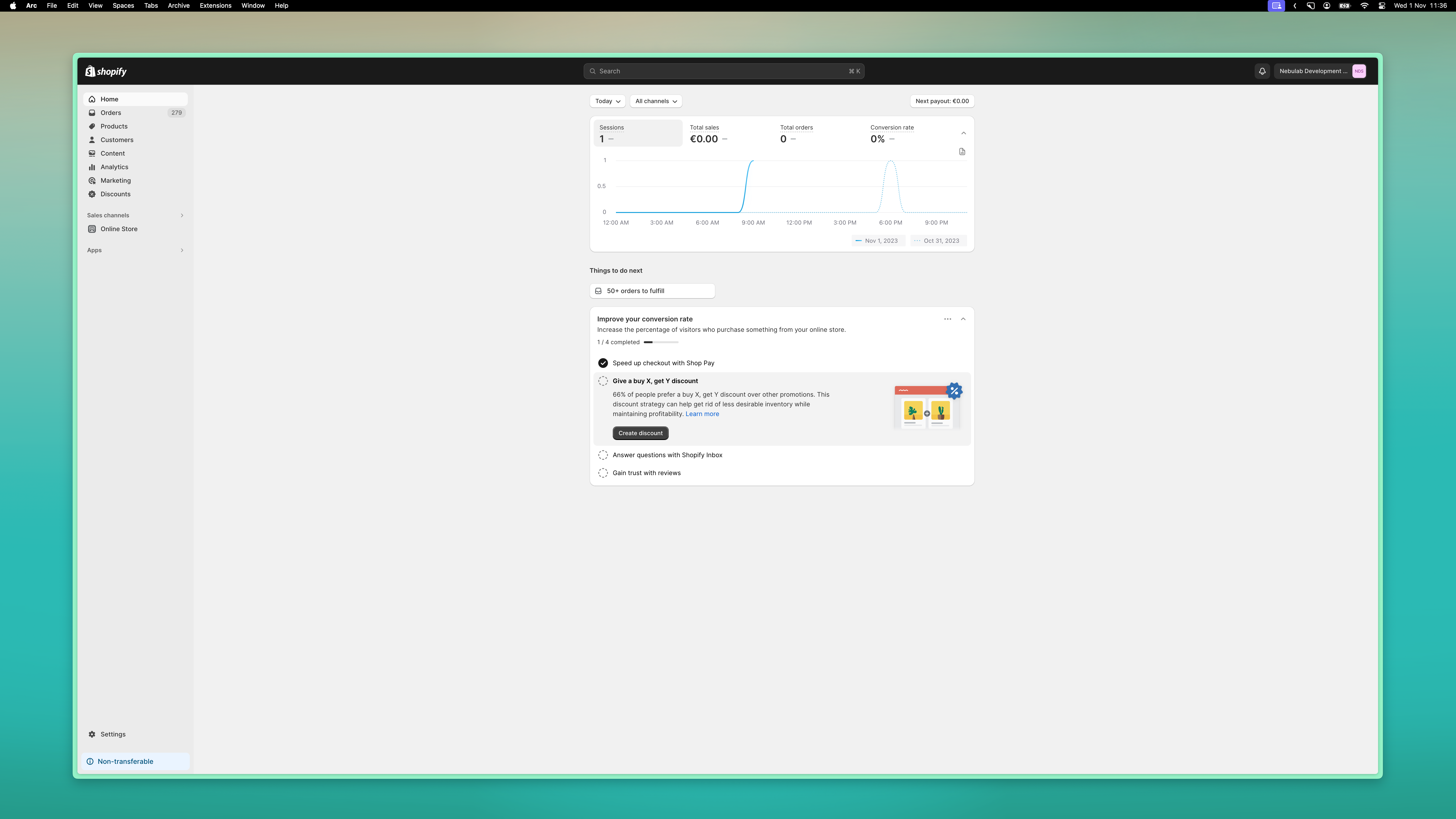Screen dimensions: 1456x819
Task: Click the Marketing target icon
Action: click(92, 181)
